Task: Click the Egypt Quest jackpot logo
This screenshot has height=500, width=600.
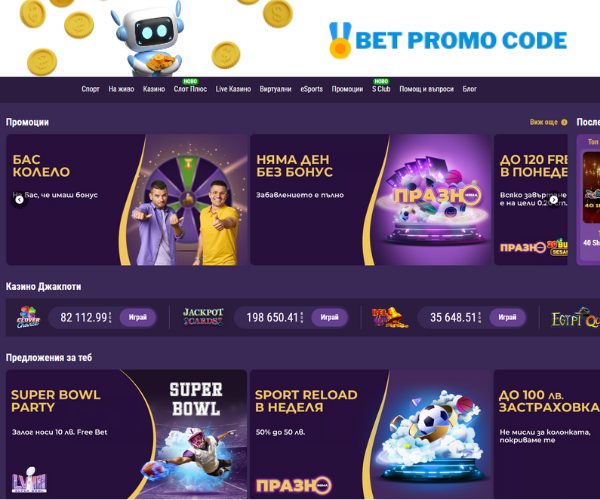Action: 575,318
